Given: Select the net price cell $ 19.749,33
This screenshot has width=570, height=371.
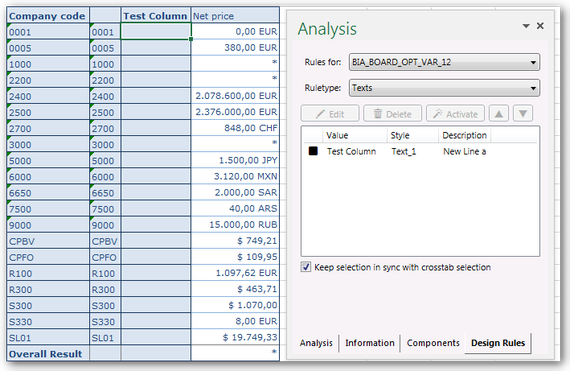Looking at the screenshot, I should click(235, 338).
